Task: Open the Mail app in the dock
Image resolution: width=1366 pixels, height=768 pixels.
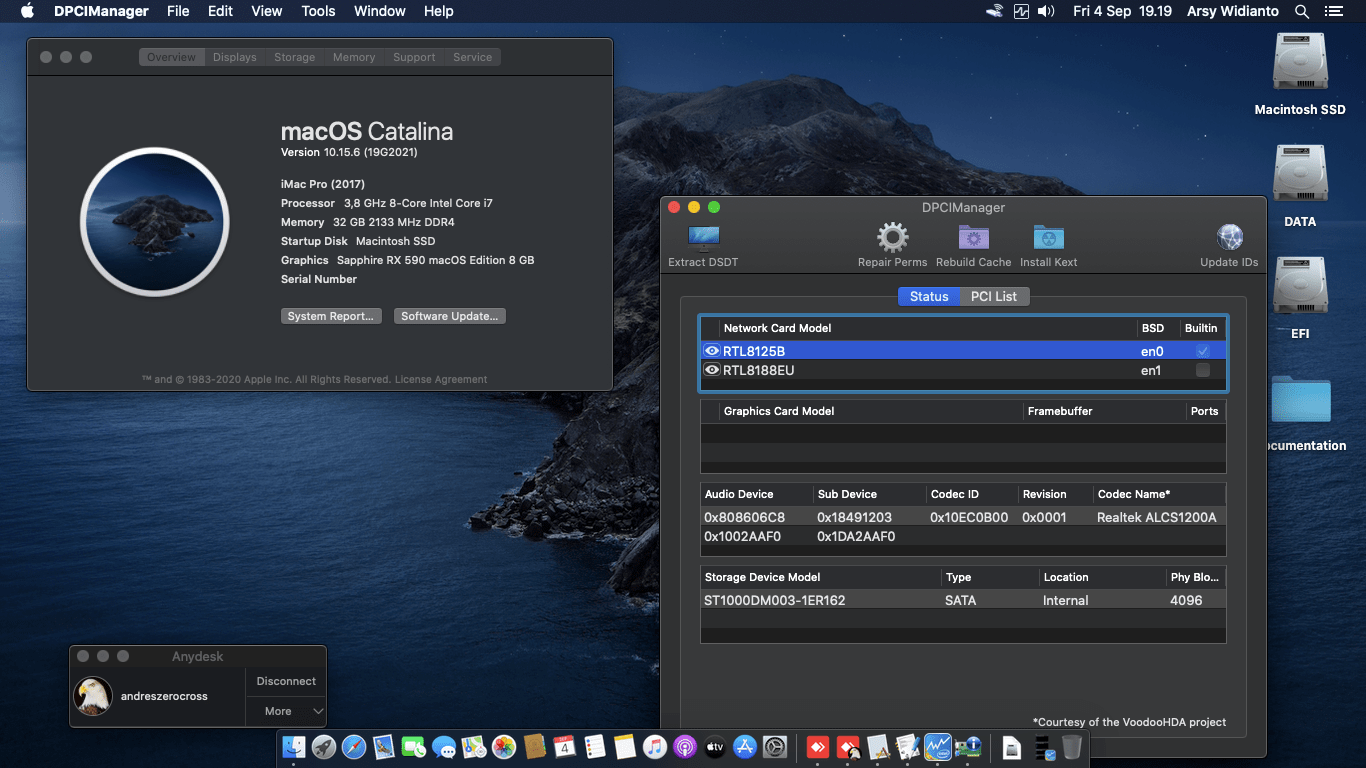Action: click(x=384, y=747)
